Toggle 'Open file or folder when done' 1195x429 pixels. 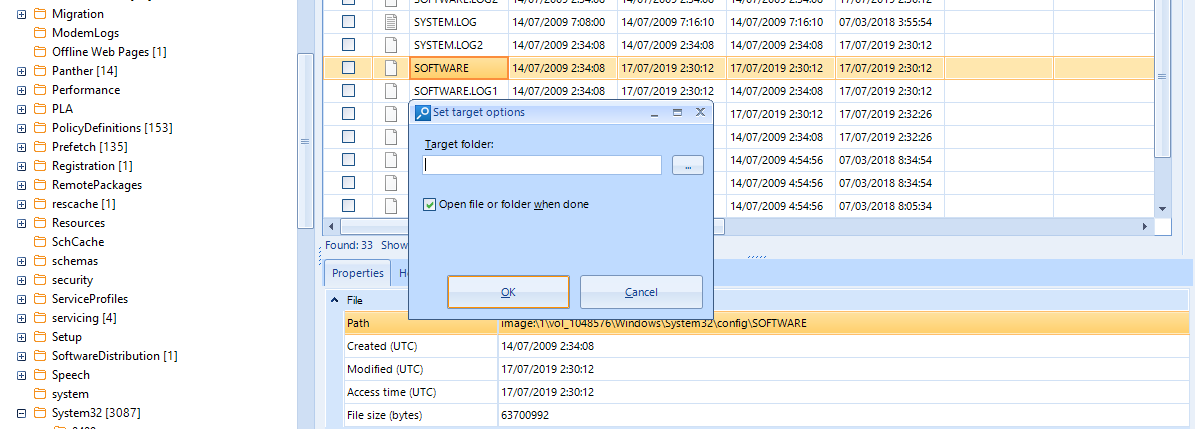(x=431, y=205)
